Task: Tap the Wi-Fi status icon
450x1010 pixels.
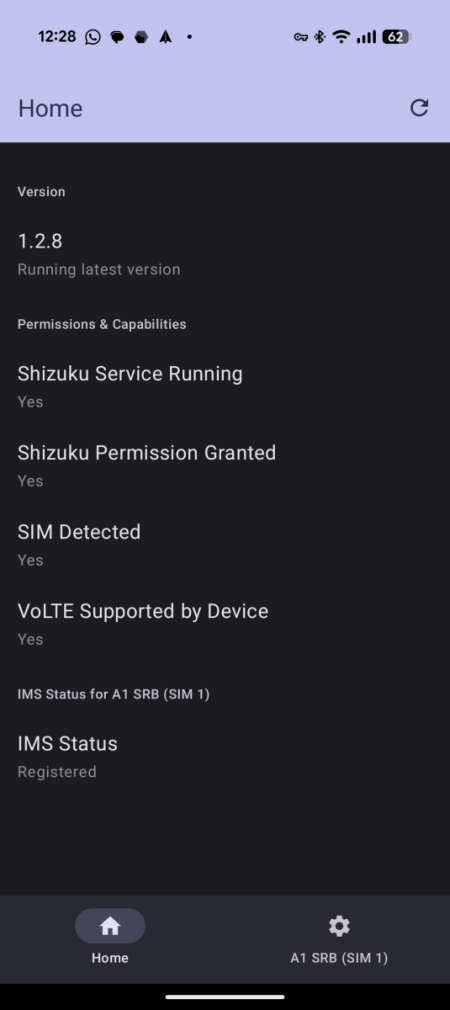Action: coord(341,37)
